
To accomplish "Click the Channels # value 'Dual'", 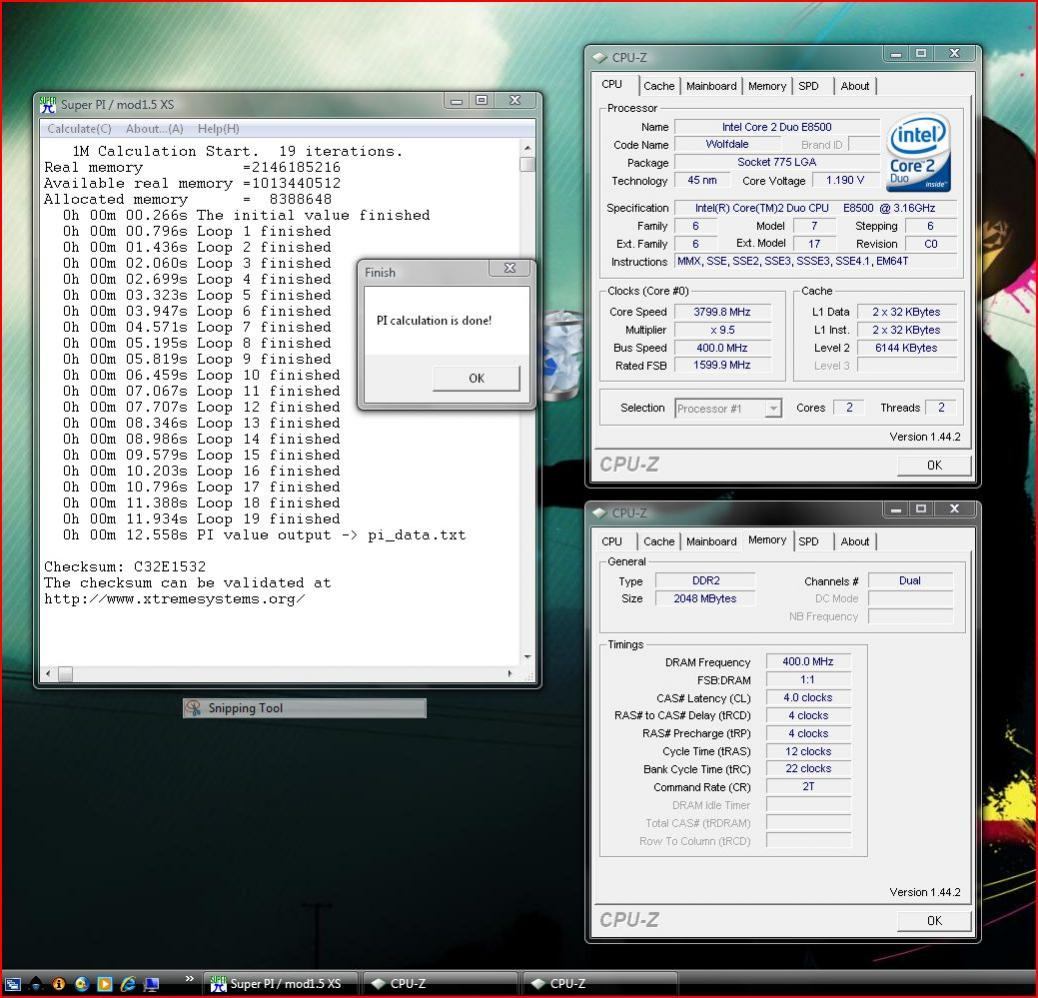I will tap(910, 580).
